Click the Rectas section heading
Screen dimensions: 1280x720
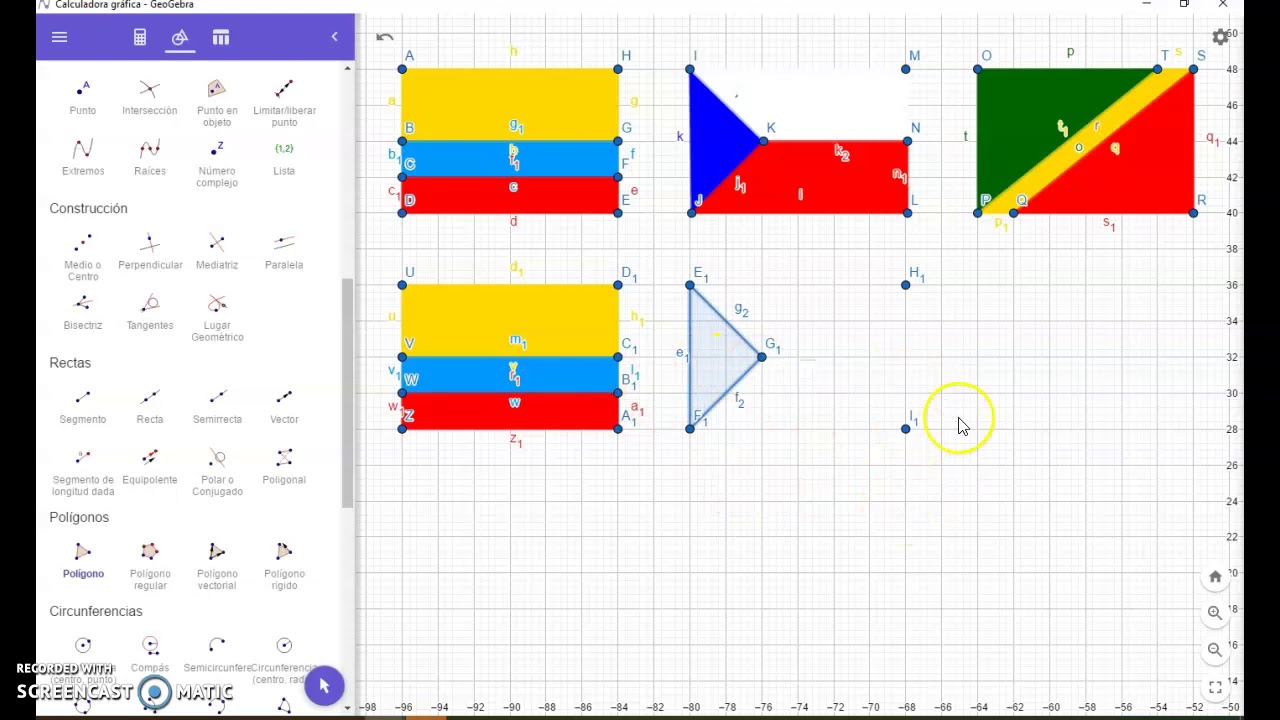(x=70, y=363)
